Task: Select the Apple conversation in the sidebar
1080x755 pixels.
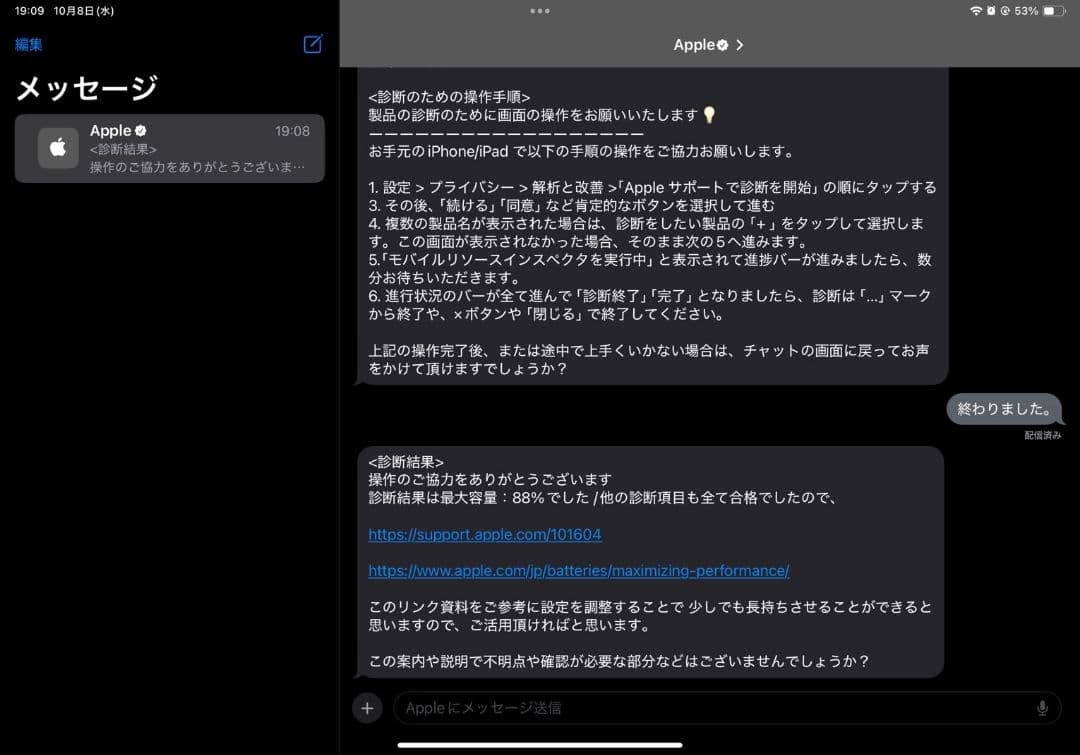Action: (170, 147)
